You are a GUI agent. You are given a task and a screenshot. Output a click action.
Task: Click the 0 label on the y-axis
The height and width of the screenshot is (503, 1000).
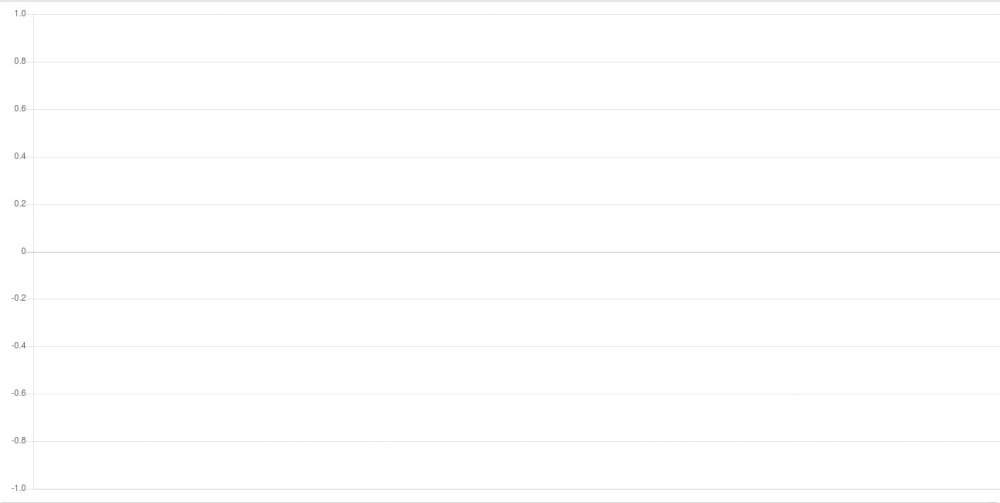pyautogui.click(x=24, y=251)
